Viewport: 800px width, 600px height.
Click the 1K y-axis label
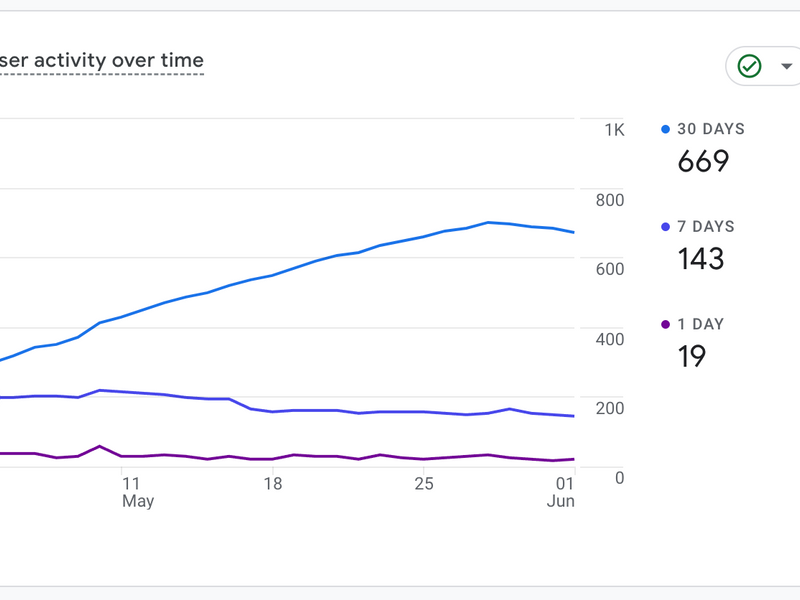[614, 130]
